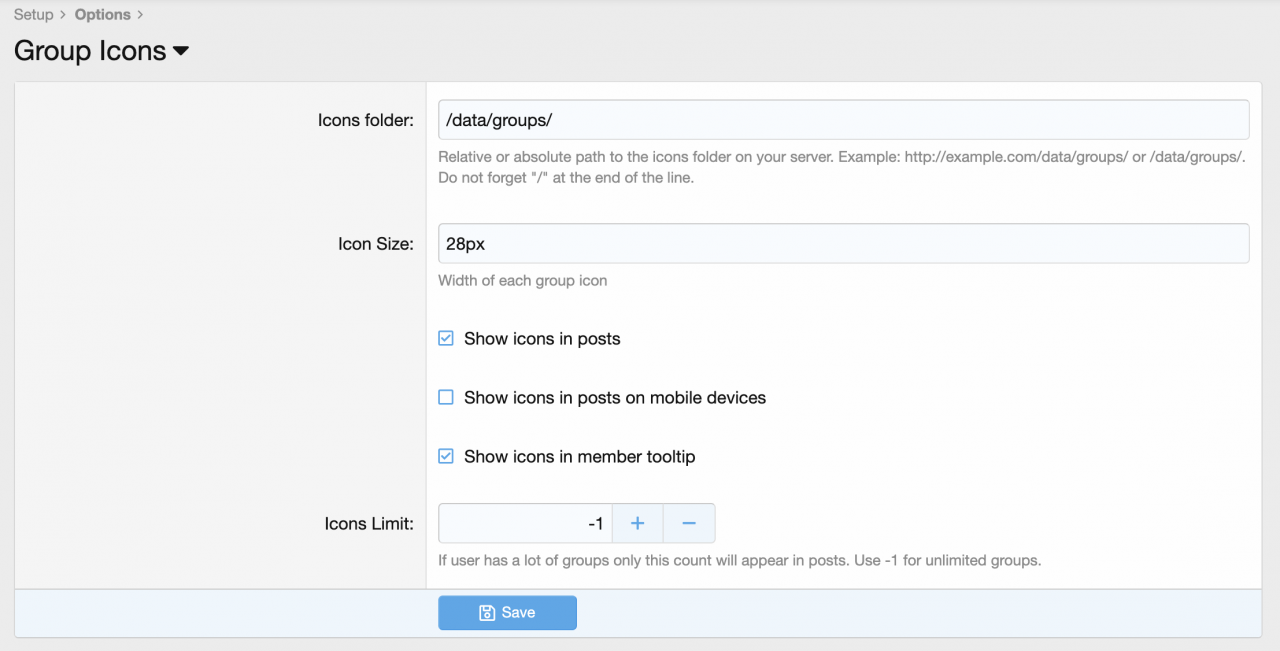Focus the Icons folder path field

pyautogui.click(x=843, y=120)
